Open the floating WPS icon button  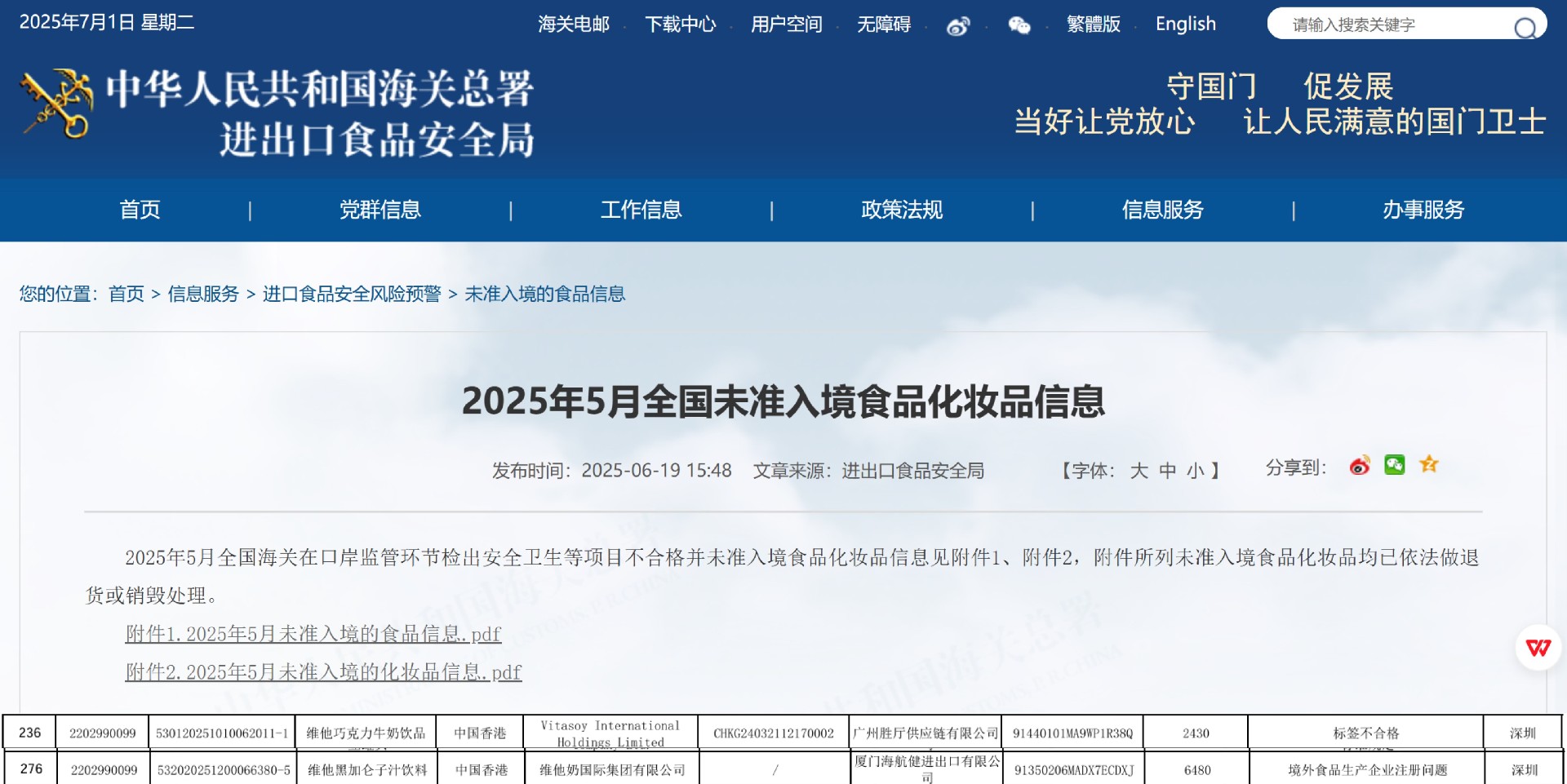(x=1538, y=648)
